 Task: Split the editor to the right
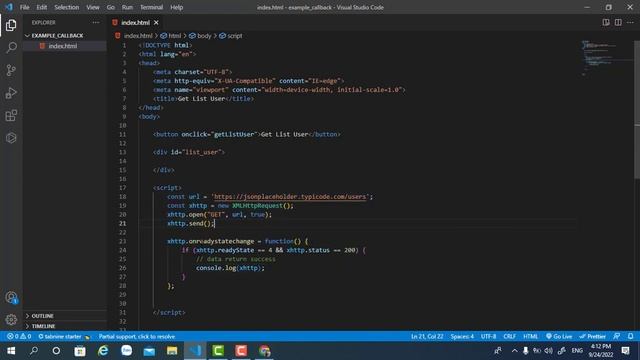point(618,22)
